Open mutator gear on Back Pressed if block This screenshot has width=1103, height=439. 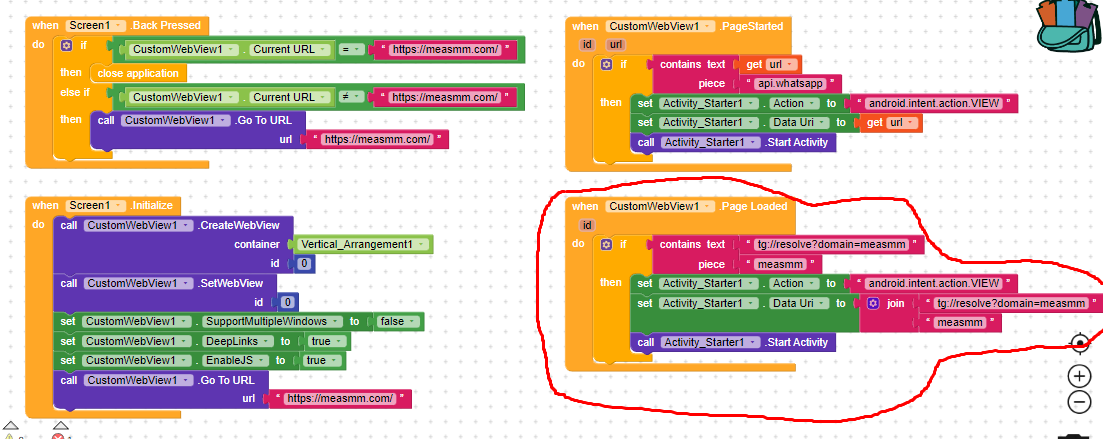click(x=66, y=46)
